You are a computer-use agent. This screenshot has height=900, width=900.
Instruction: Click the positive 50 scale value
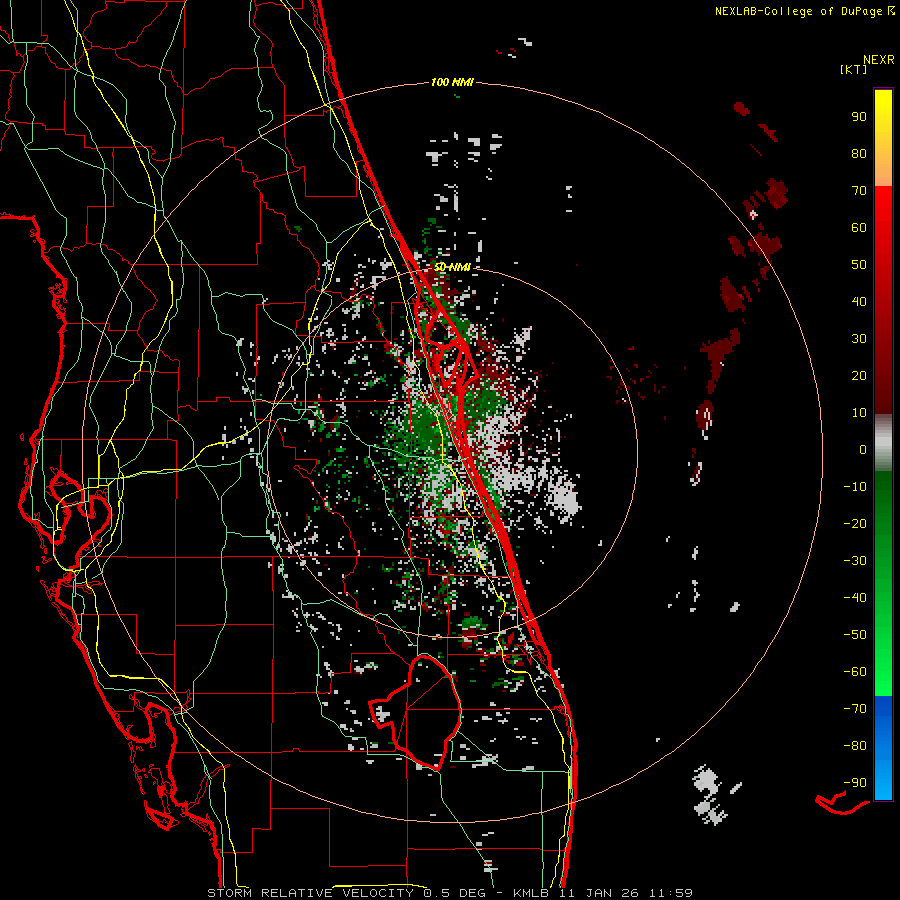click(859, 265)
